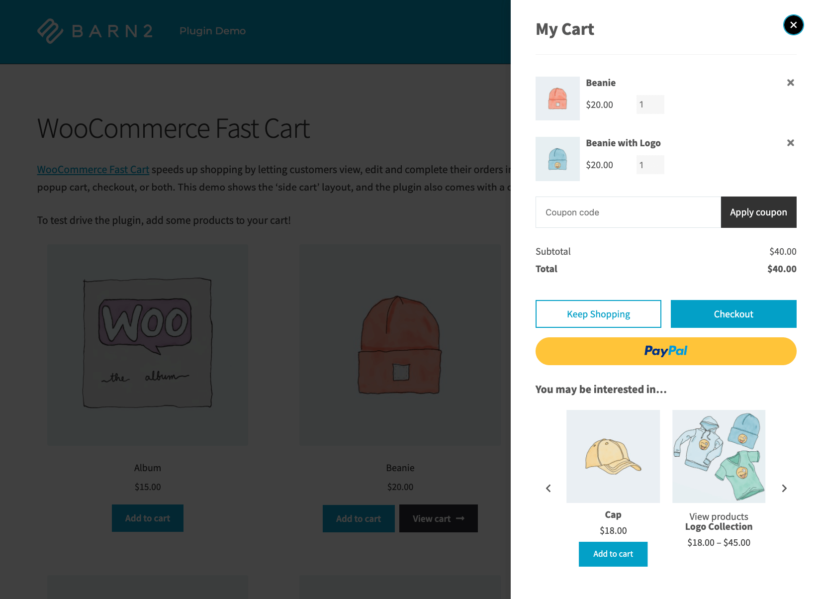Remove the Beanie from the cart
The height and width of the screenshot is (599, 820).
790,83
